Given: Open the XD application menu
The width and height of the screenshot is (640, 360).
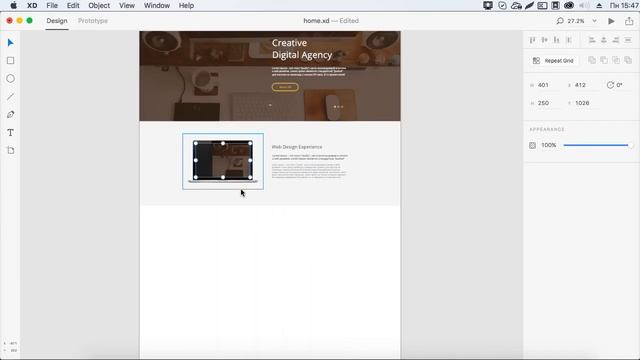Looking at the screenshot, I should (32, 6).
